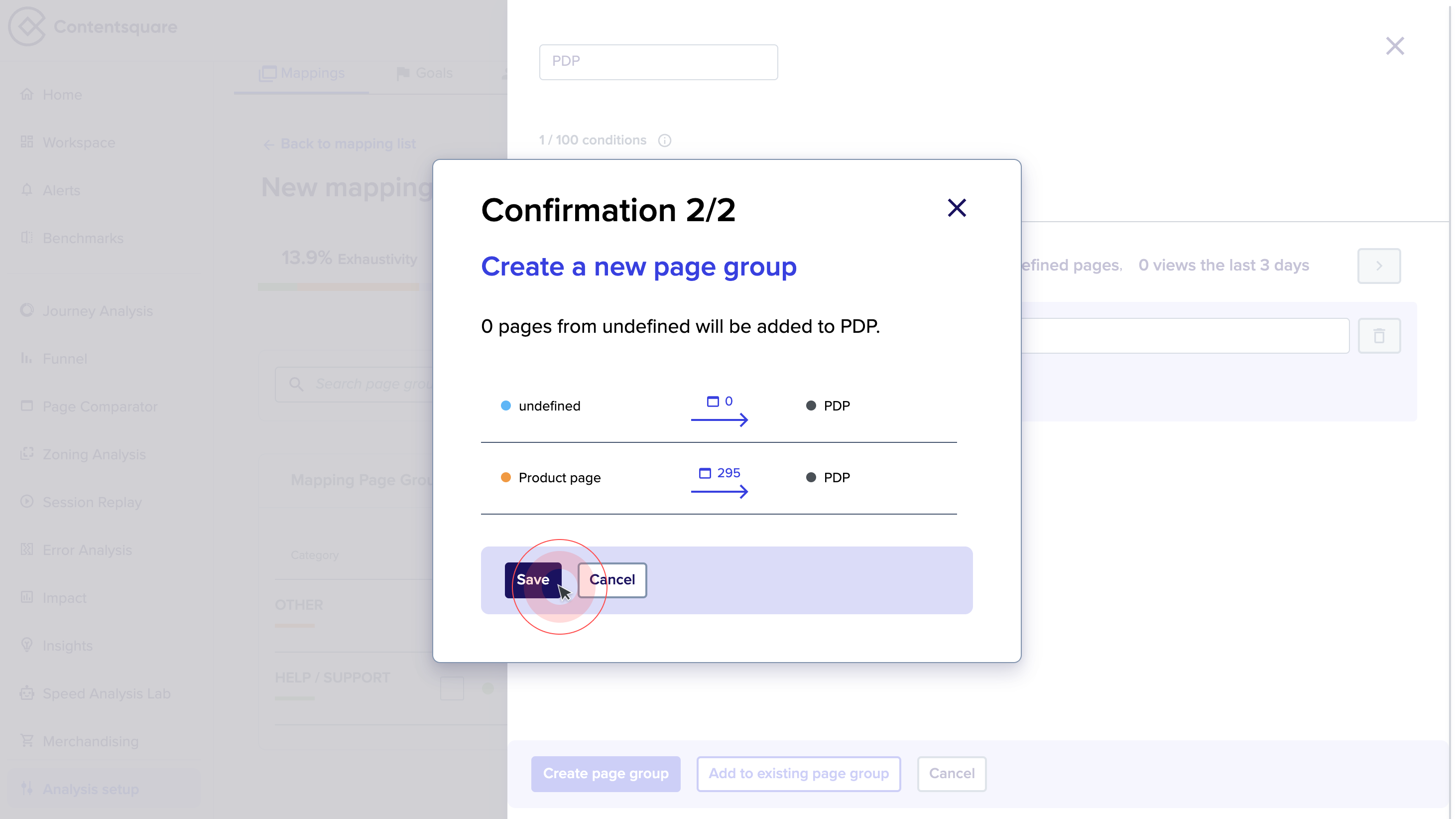Click the Alerts bell icon
The height and width of the screenshot is (819, 1456).
point(27,190)
